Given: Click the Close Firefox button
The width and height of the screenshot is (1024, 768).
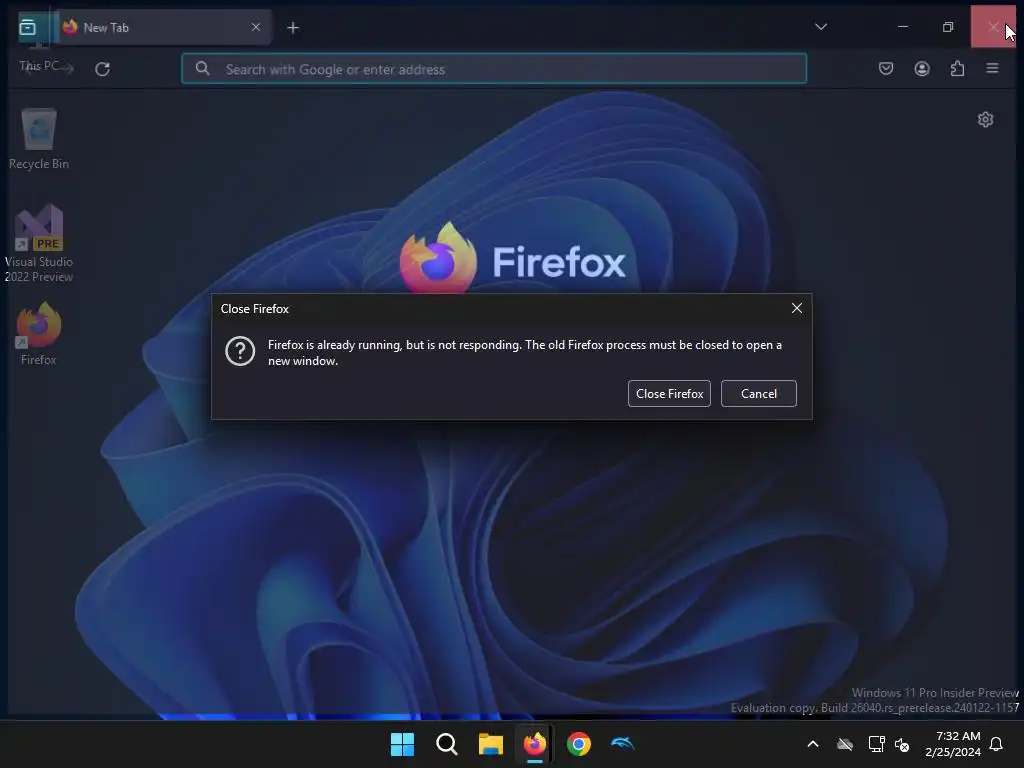Looking at the screenshot, I should pyautogui.click(x=669, y=393).
